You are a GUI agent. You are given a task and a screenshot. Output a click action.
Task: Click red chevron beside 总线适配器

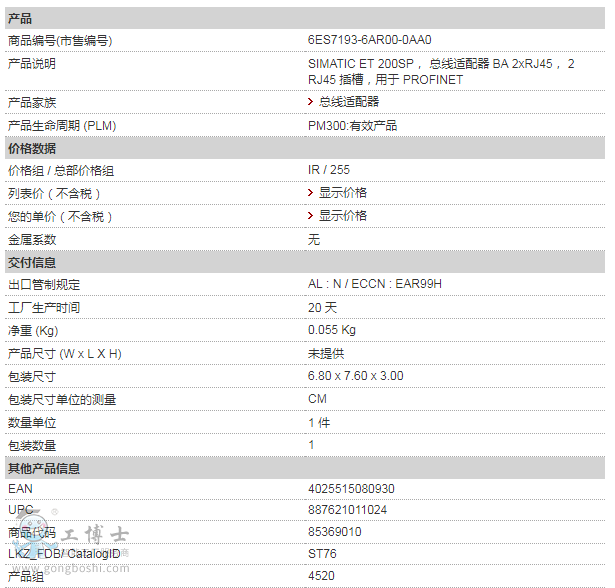click(310, 102)
